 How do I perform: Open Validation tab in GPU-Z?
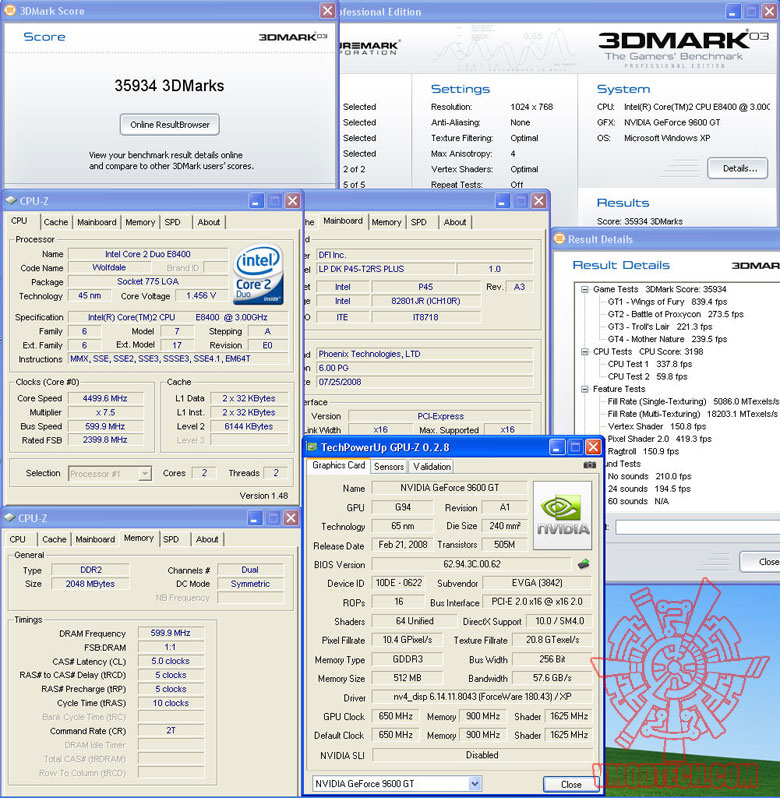(431, 466)
